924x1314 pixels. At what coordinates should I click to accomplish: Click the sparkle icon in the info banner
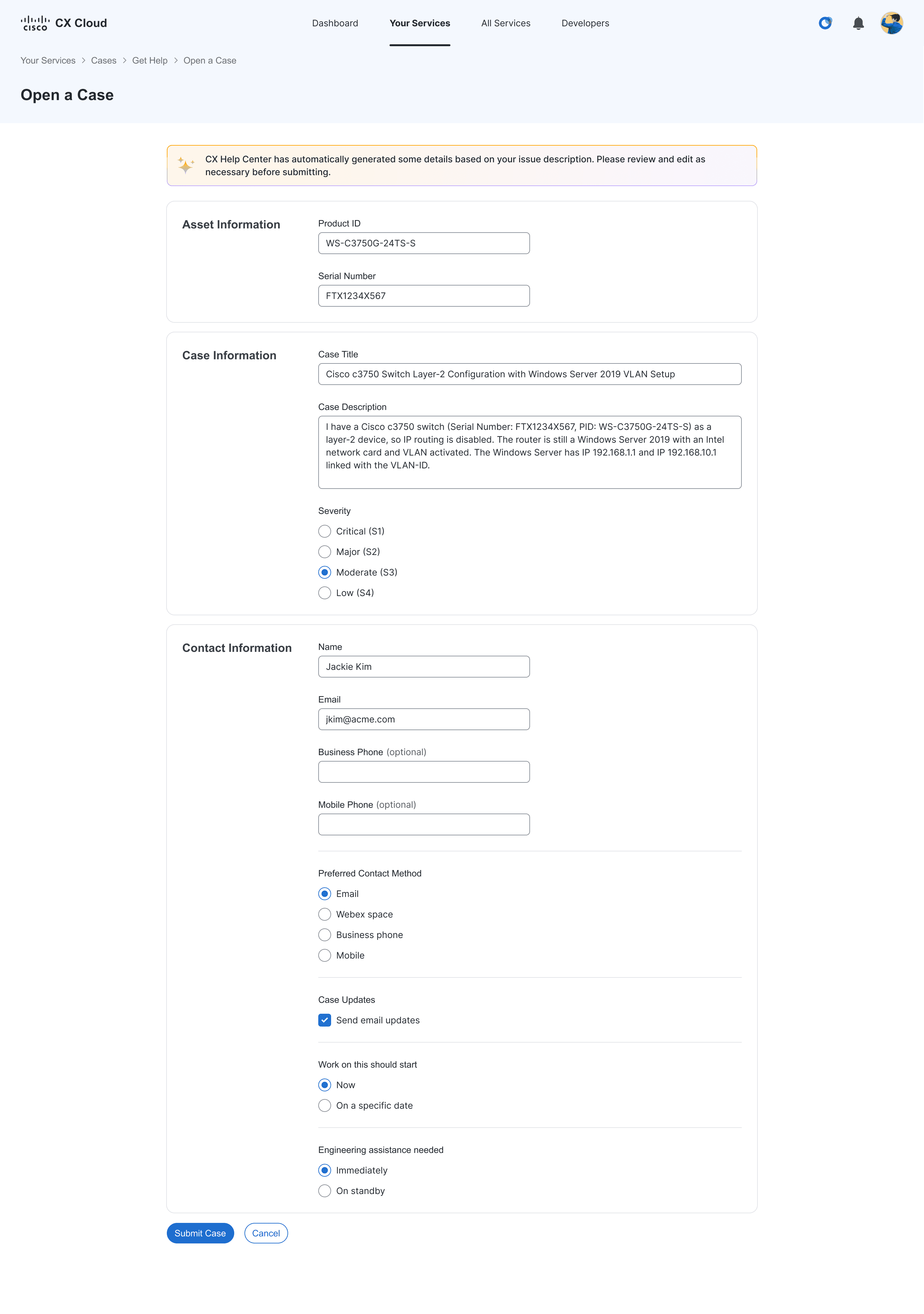point(185,166)
